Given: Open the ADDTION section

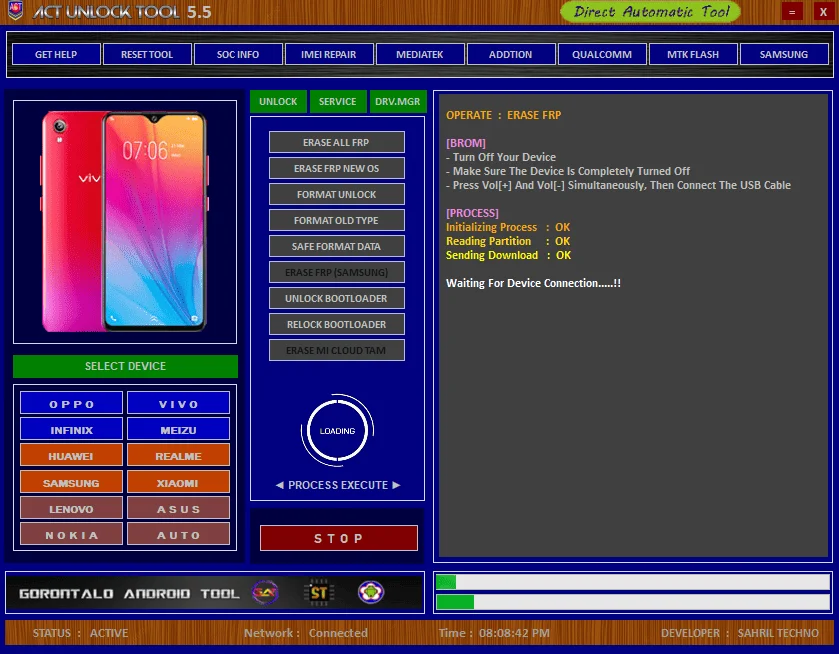Looking at the screenshot, I should [511, 54].
